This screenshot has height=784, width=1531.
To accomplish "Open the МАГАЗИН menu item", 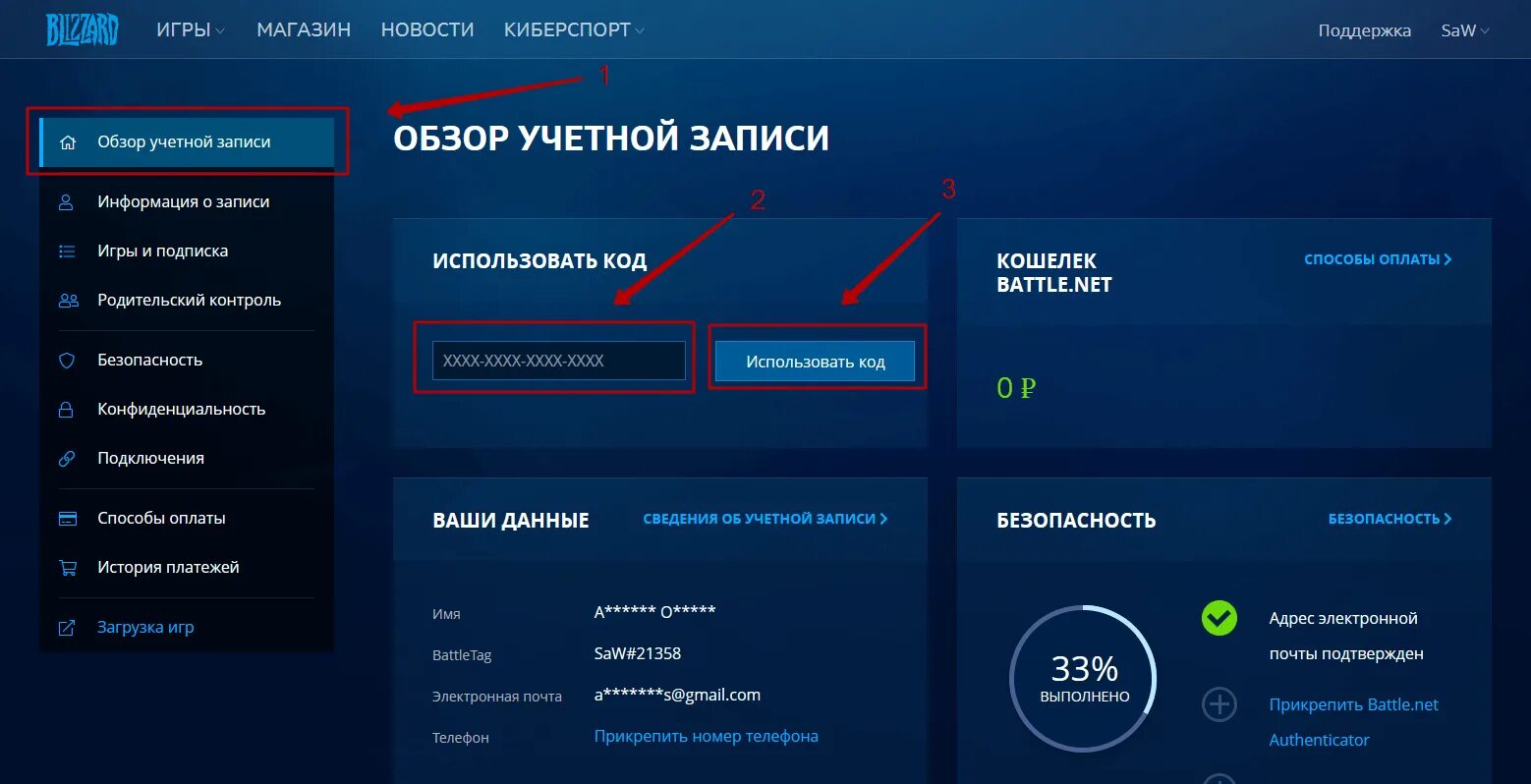I will [304, 30].
